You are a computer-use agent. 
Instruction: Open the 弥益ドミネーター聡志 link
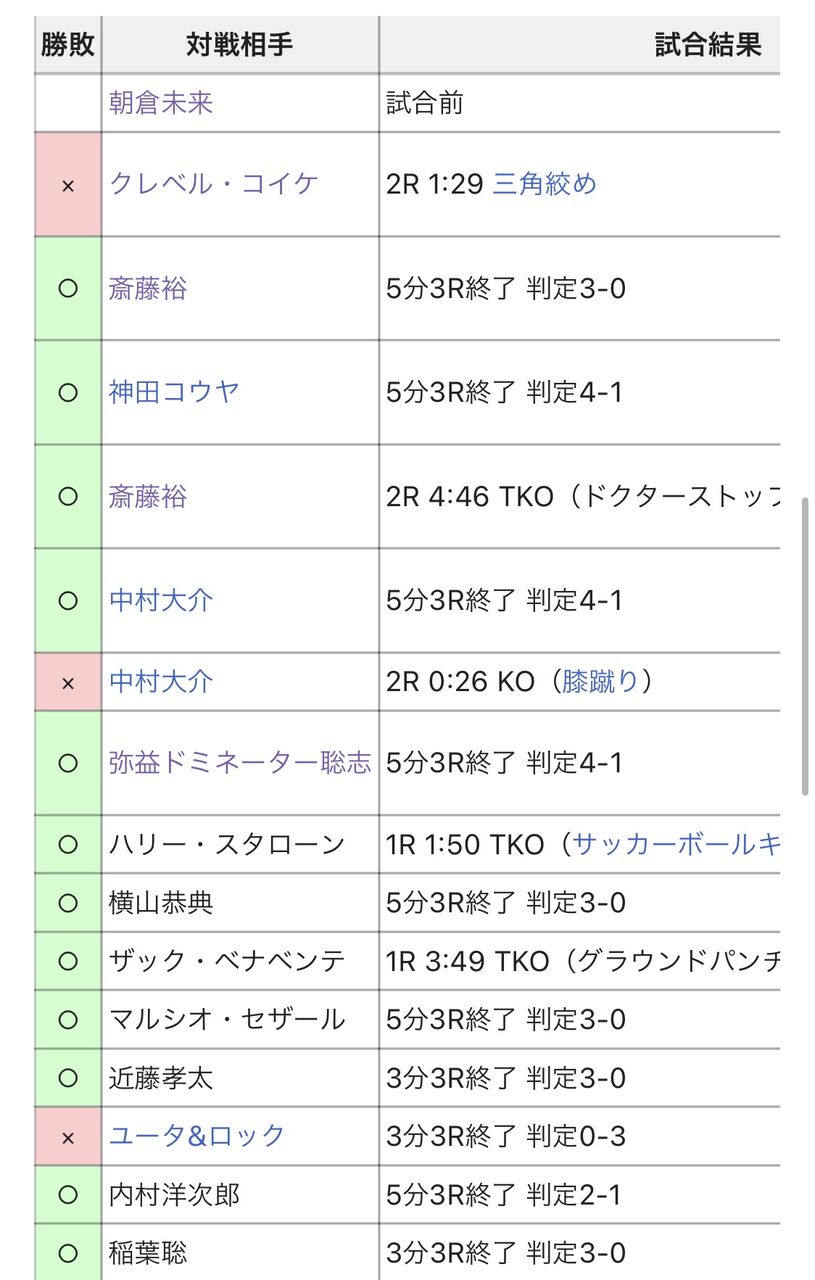pos(240,763)
